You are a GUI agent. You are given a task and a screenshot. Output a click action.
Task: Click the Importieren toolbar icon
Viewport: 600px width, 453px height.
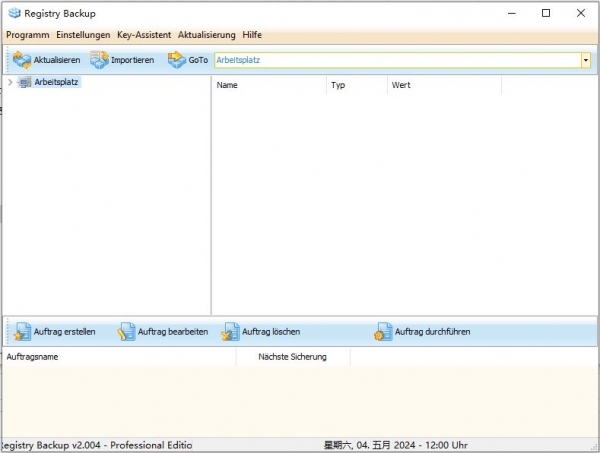tap(100, 60)
